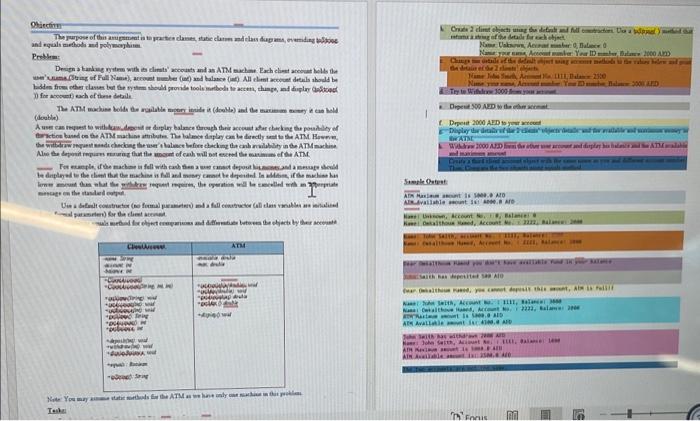Switch to Read Mode view icon
Image resolution: width=700 pixels, height=421 pixels.
(512, 415)
